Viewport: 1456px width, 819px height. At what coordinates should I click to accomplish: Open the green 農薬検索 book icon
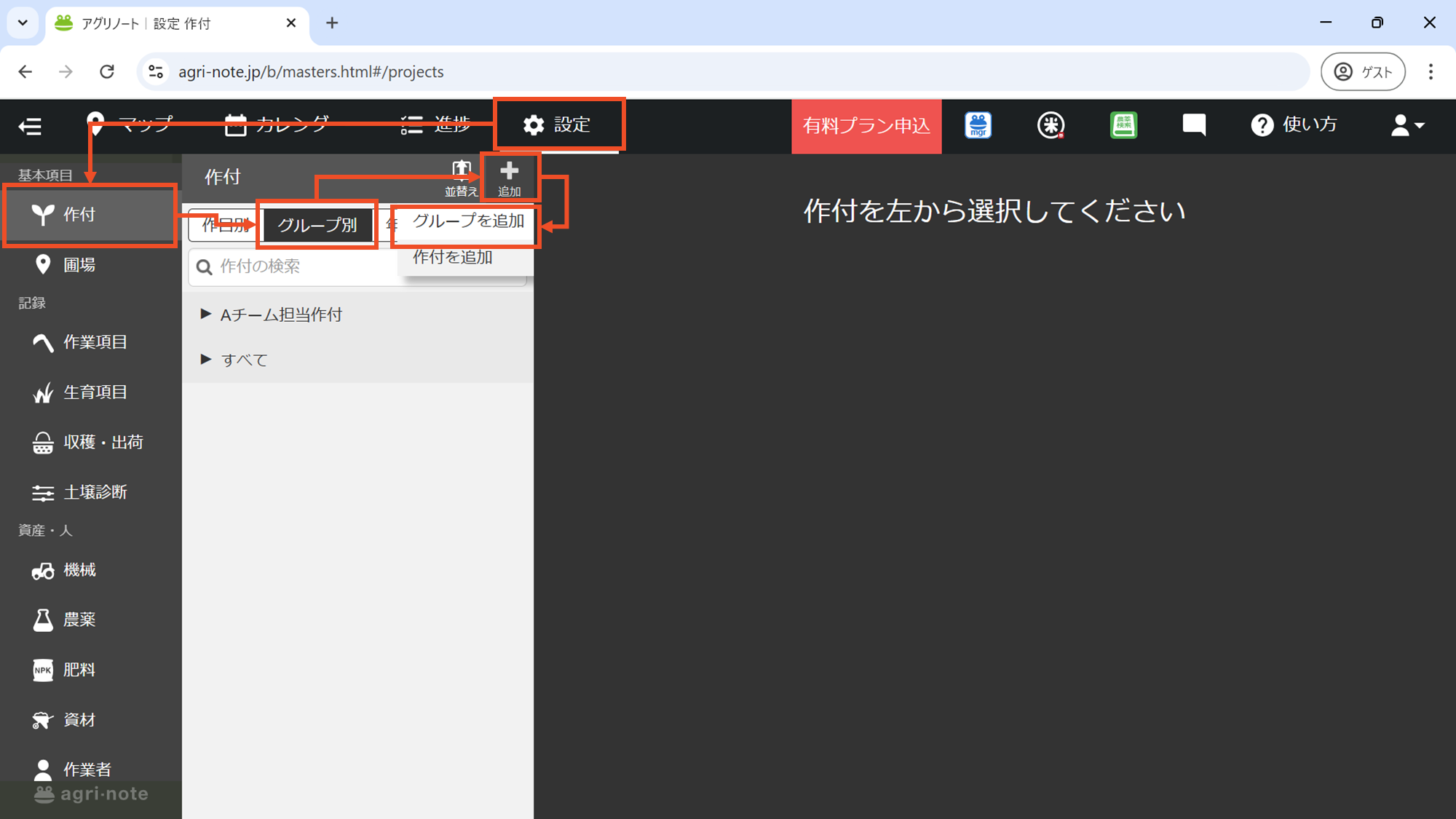(x=1123, y=125)
